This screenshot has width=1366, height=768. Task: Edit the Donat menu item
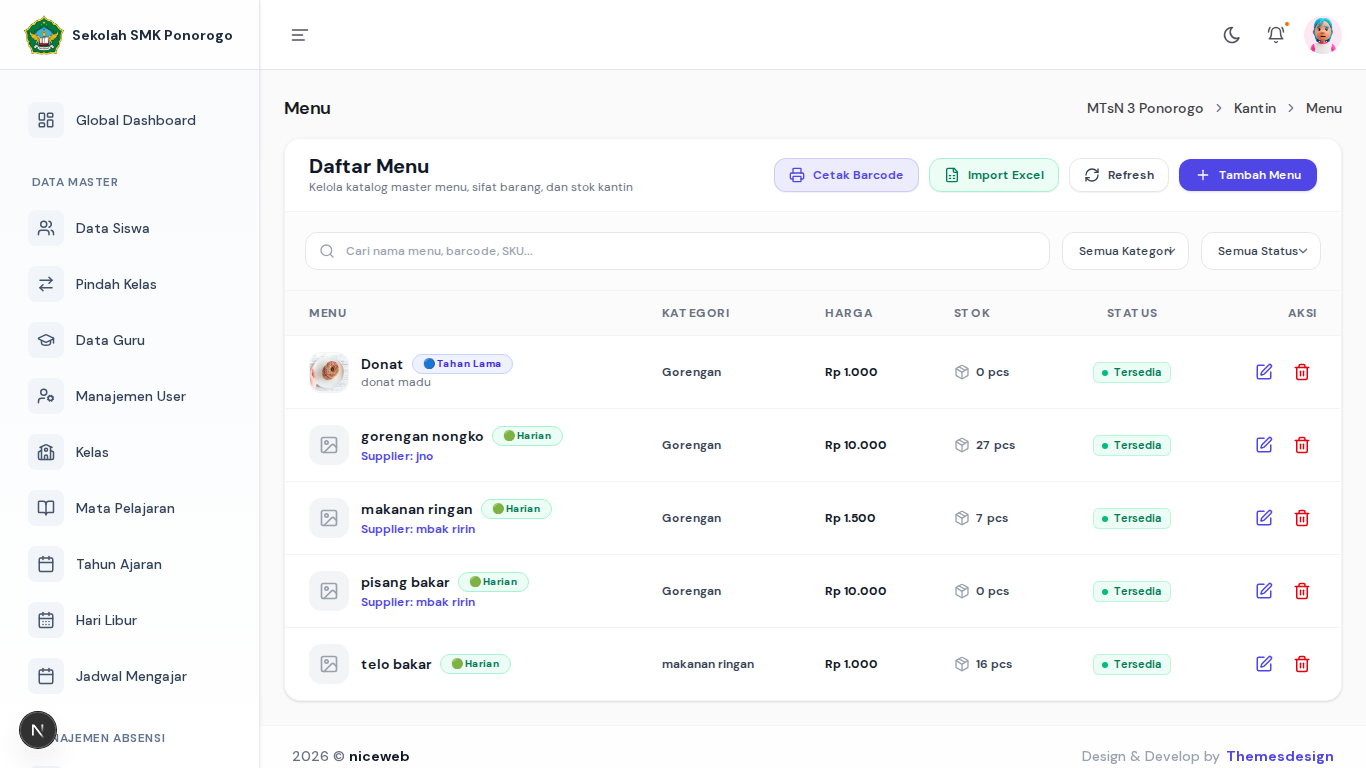click(x=1264, y=372)
